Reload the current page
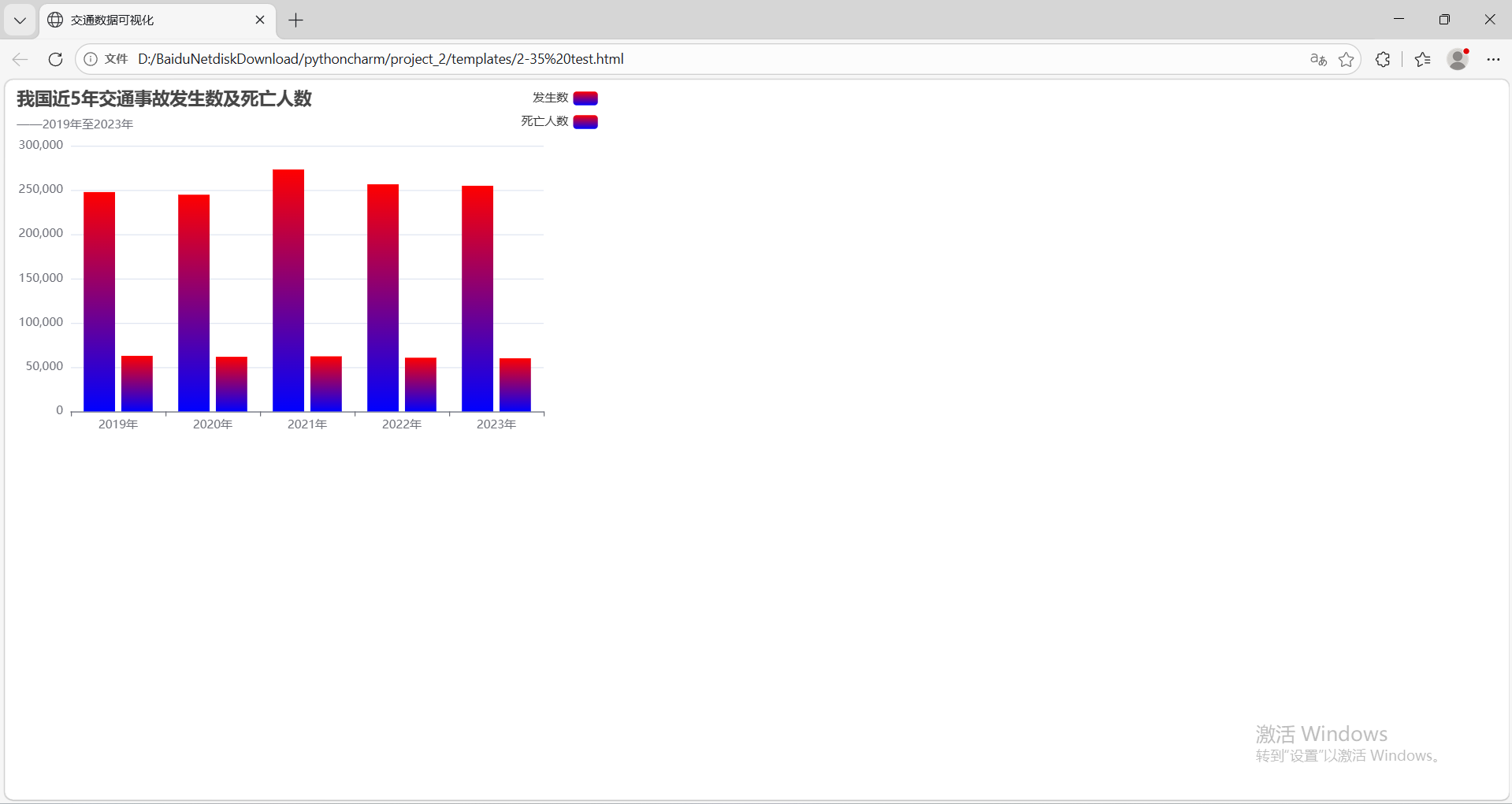The width and height of the screenshot is (1512, 804). coord(55,59)
